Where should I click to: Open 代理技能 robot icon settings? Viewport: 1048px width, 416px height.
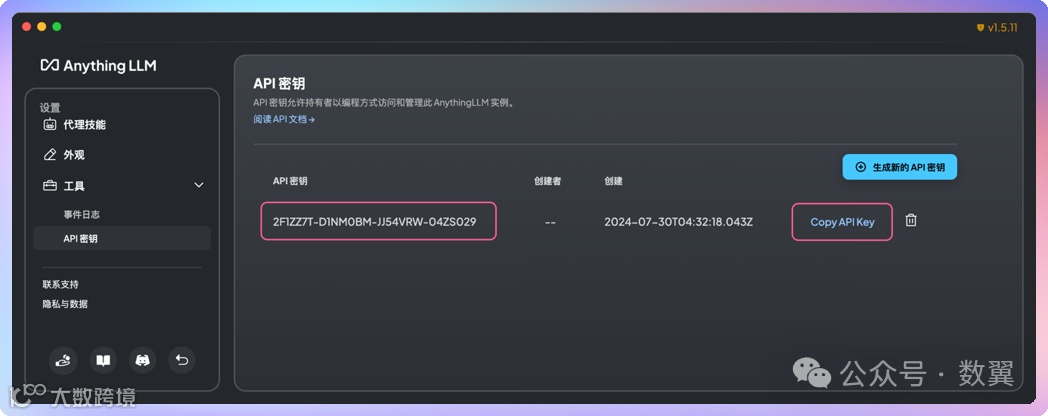pos(49,124)
